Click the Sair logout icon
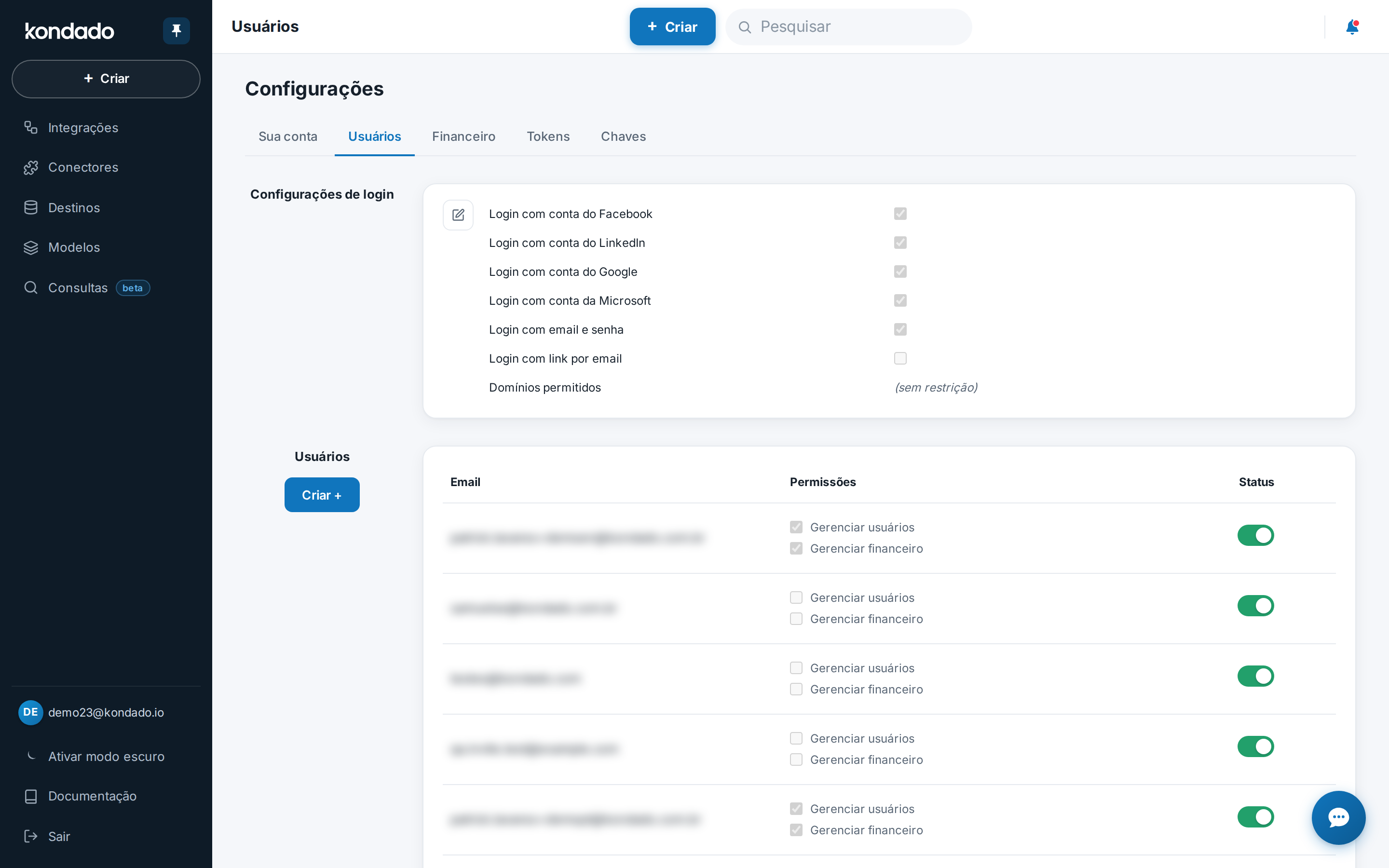This screenshot has width=1389, height=868. point(31,837)
